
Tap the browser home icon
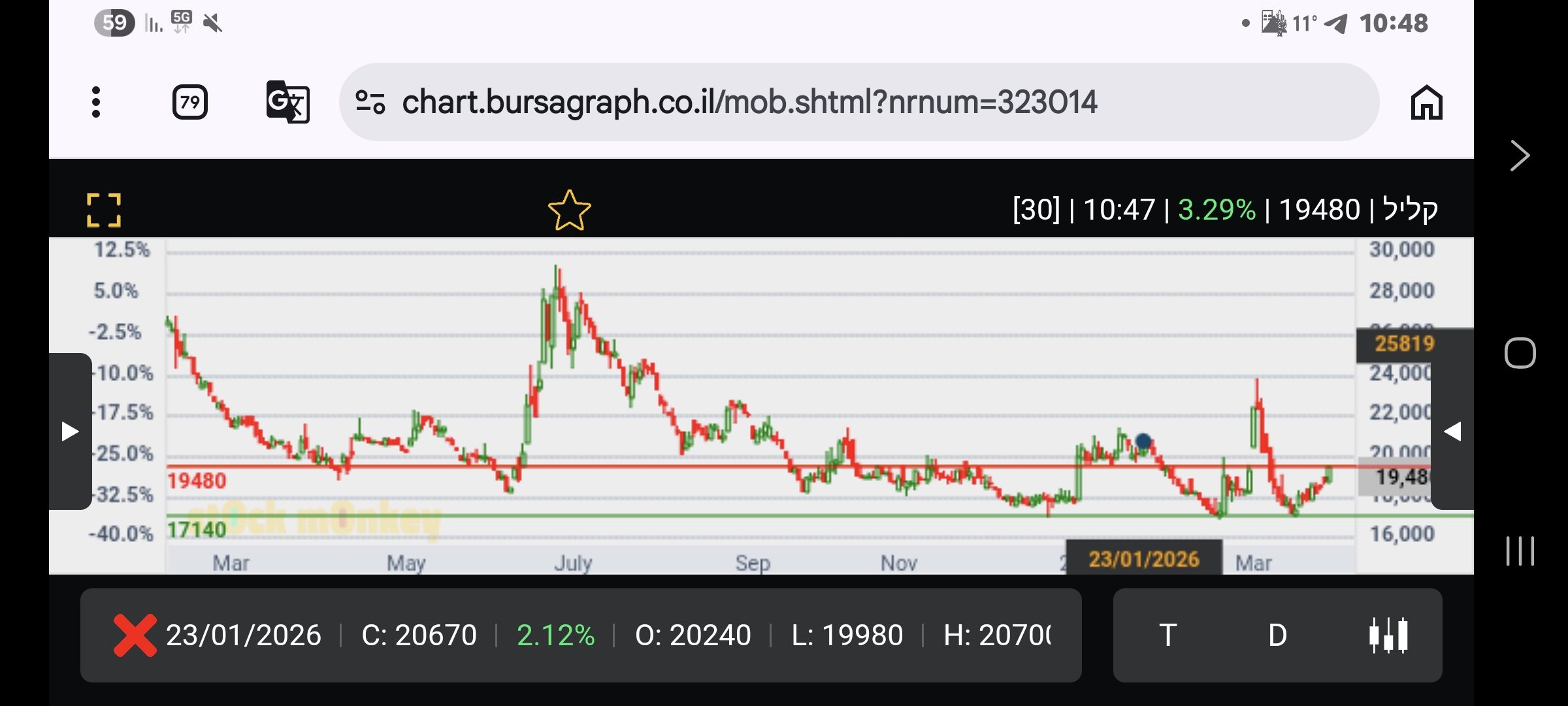[1426, 103]
